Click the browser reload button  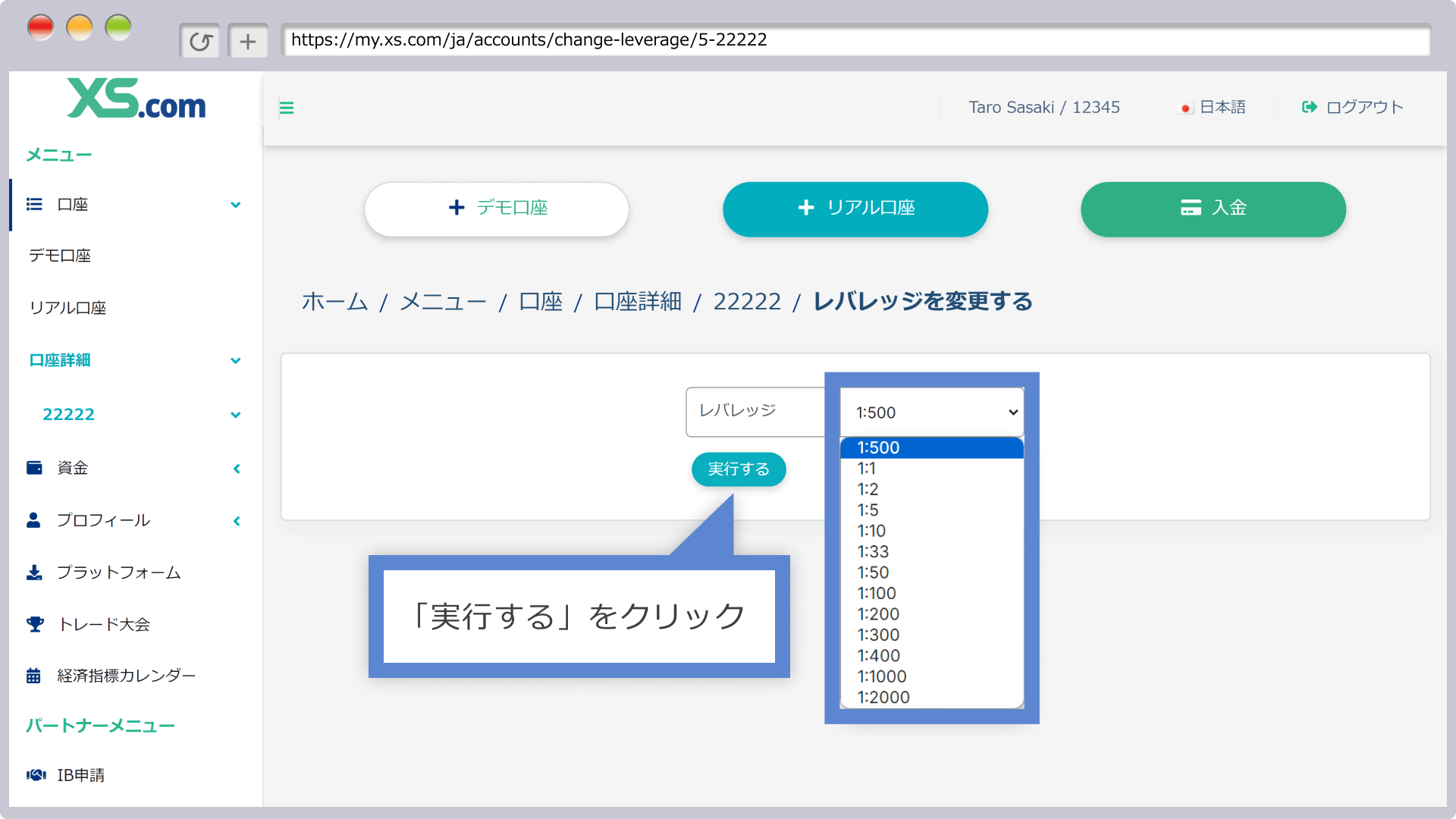[200, 41]
